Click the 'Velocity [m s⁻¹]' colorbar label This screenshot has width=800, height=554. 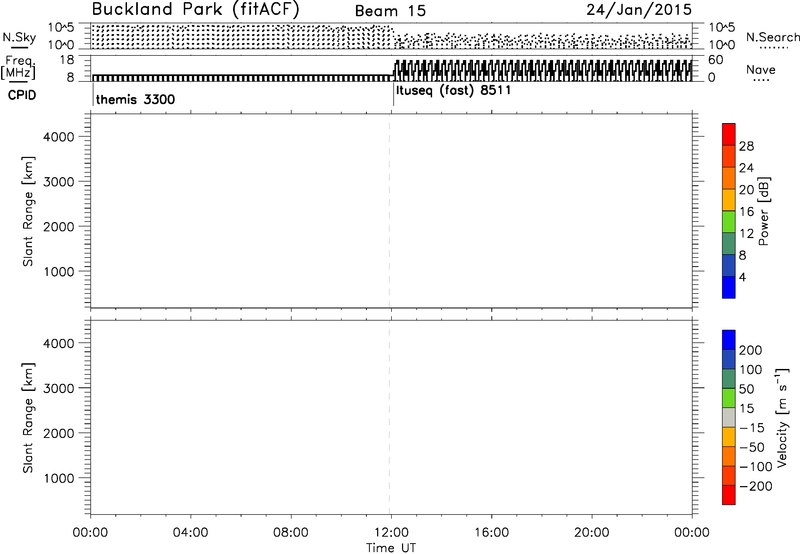tap(782, 417)
